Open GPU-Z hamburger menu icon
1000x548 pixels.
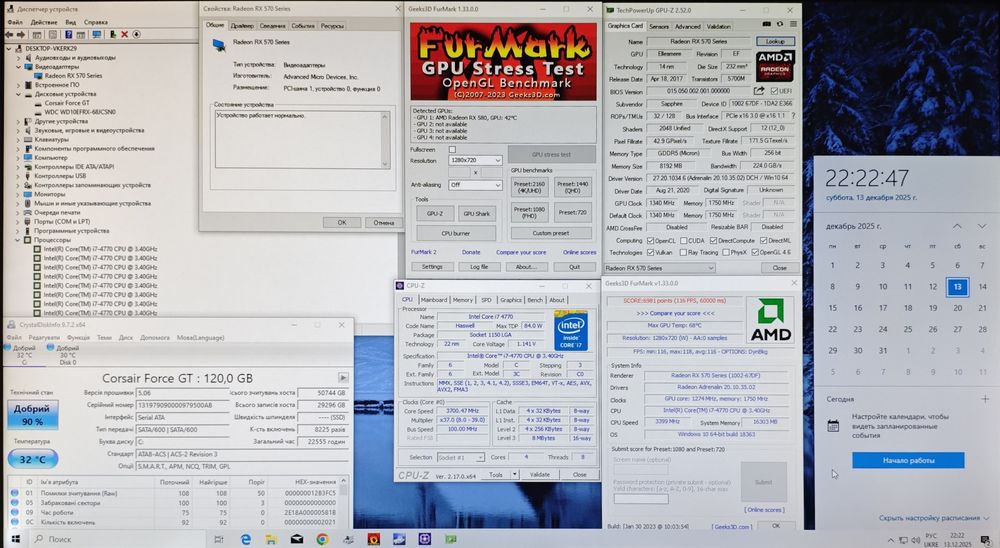[x=793, y=24]
